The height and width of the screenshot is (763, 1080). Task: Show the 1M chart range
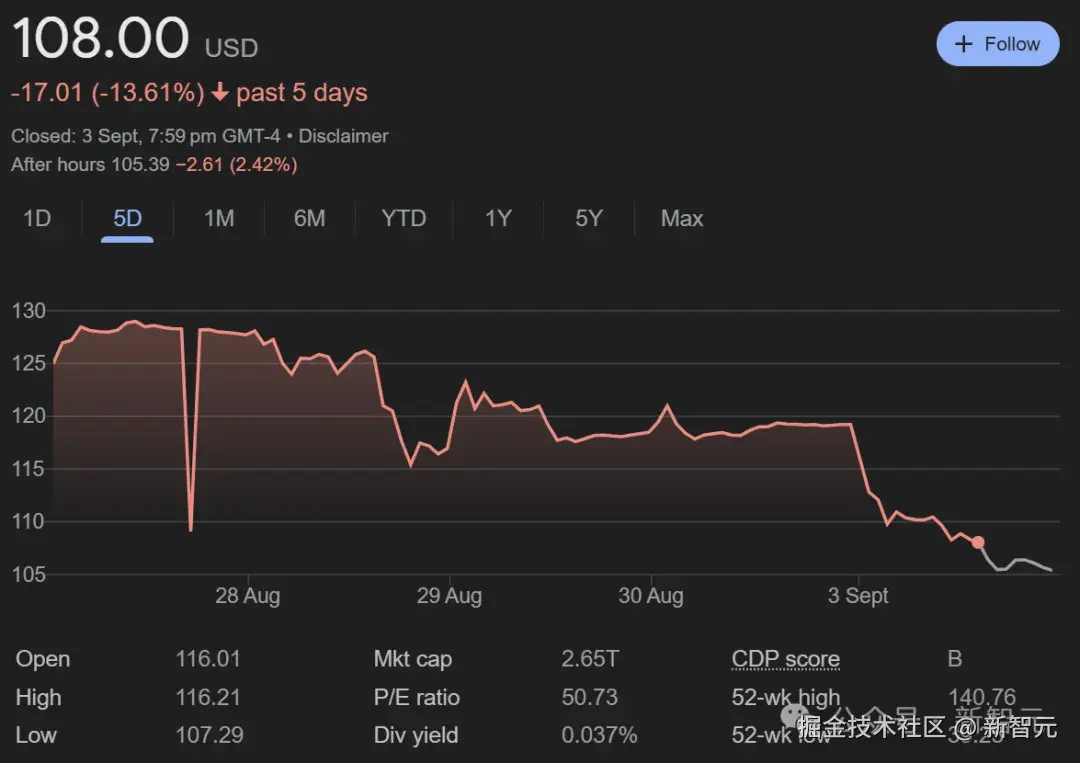219,218
